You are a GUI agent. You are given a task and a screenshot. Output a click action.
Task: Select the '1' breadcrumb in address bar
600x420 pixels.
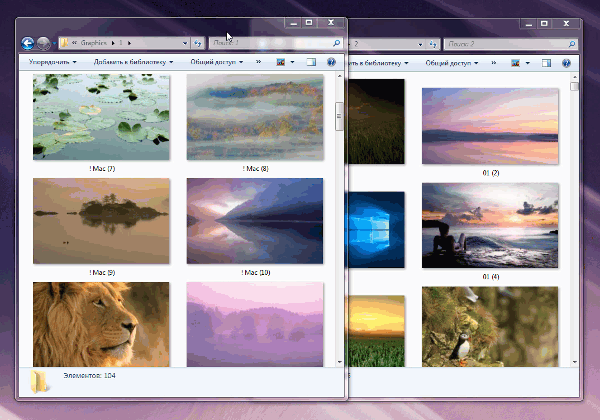pos(121,42)
